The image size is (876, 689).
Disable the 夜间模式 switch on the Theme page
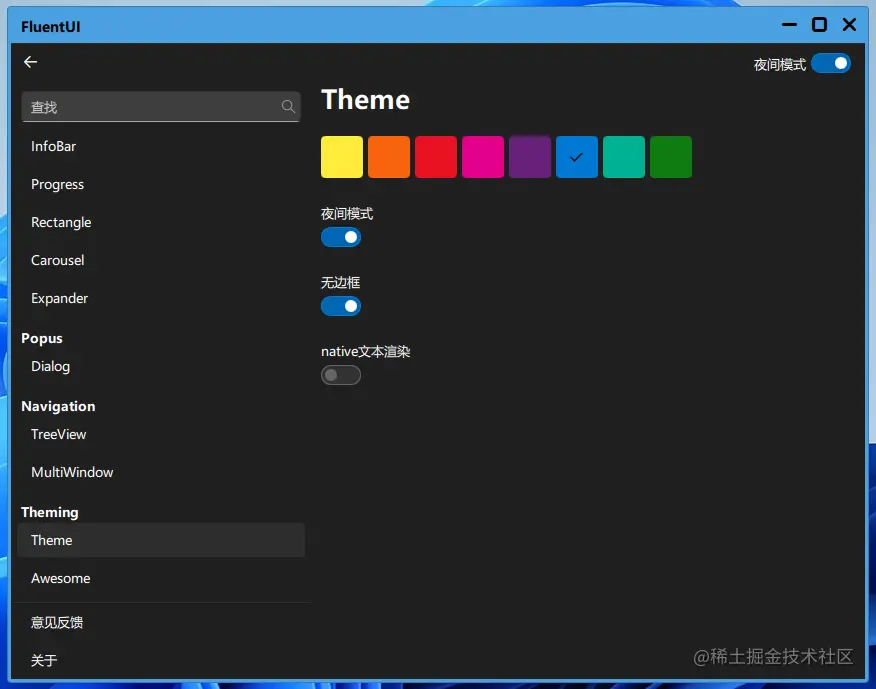(341, 237)
